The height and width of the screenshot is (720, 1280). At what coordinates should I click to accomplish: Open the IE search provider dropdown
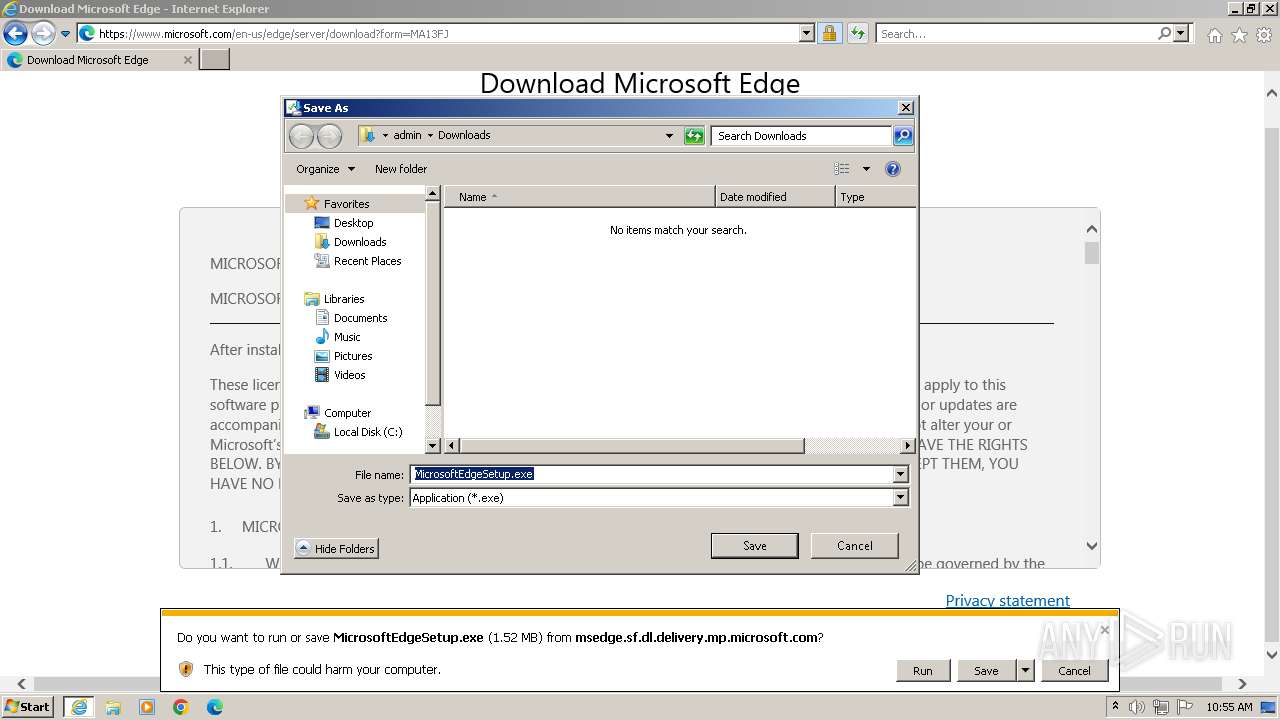[1182, 33]
